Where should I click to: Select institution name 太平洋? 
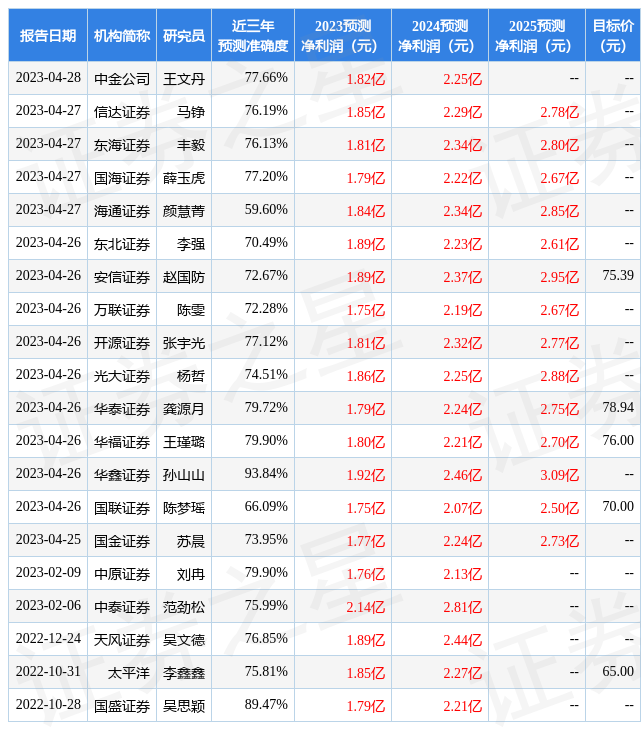129,673
